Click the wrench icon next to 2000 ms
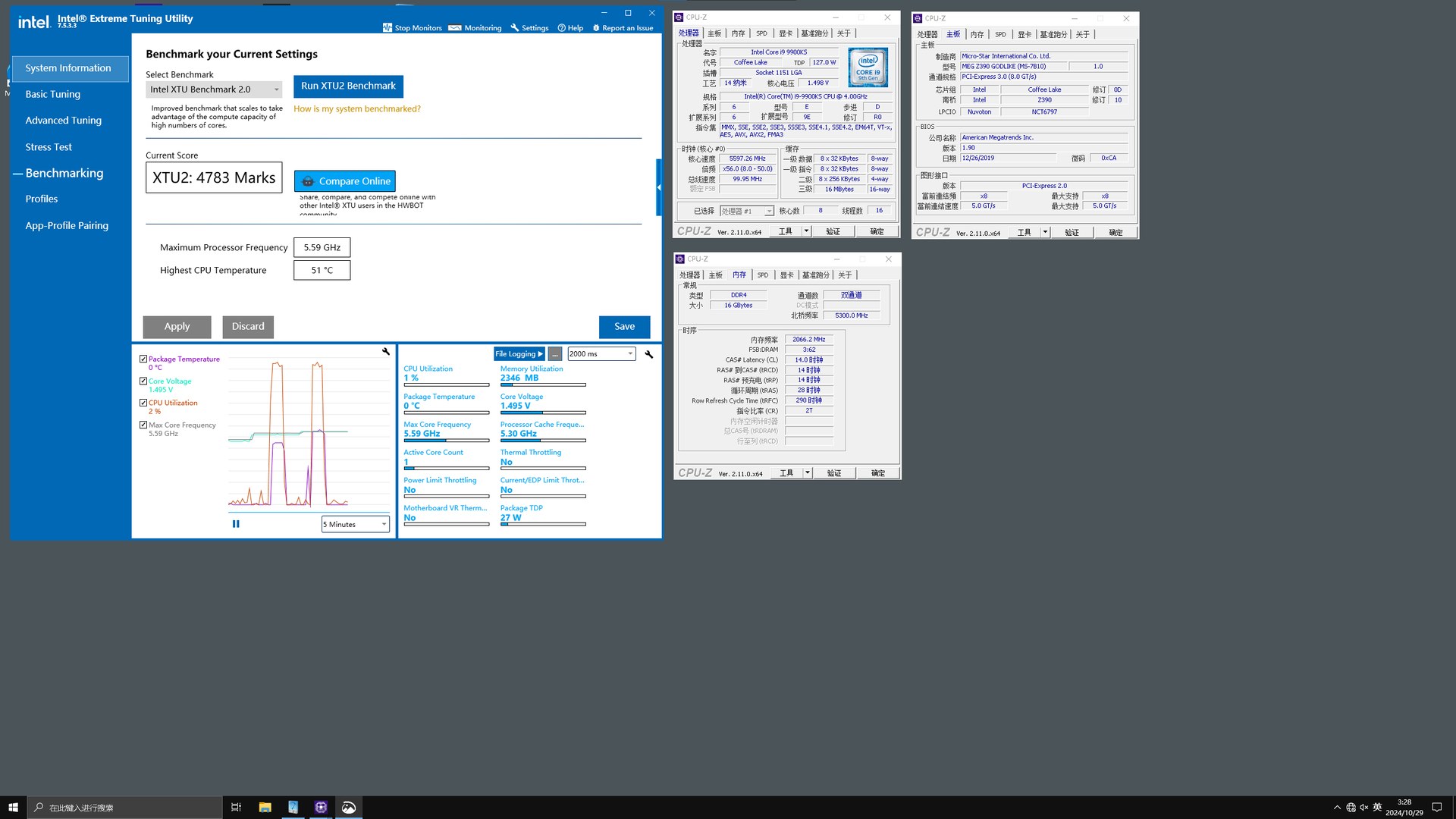1456x819 pixels. coord(649,354)
